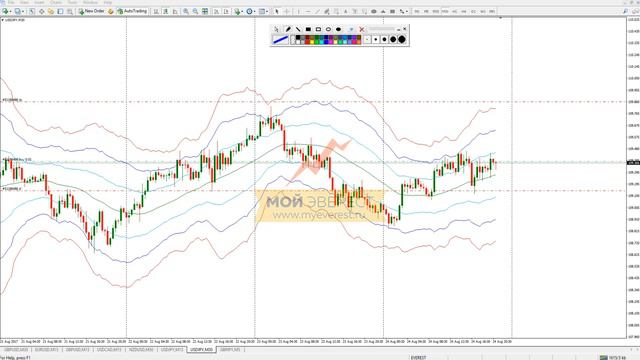Viewport: 640px width, 360px height.
Task: Open the File menu
Action: click(11, 2)
